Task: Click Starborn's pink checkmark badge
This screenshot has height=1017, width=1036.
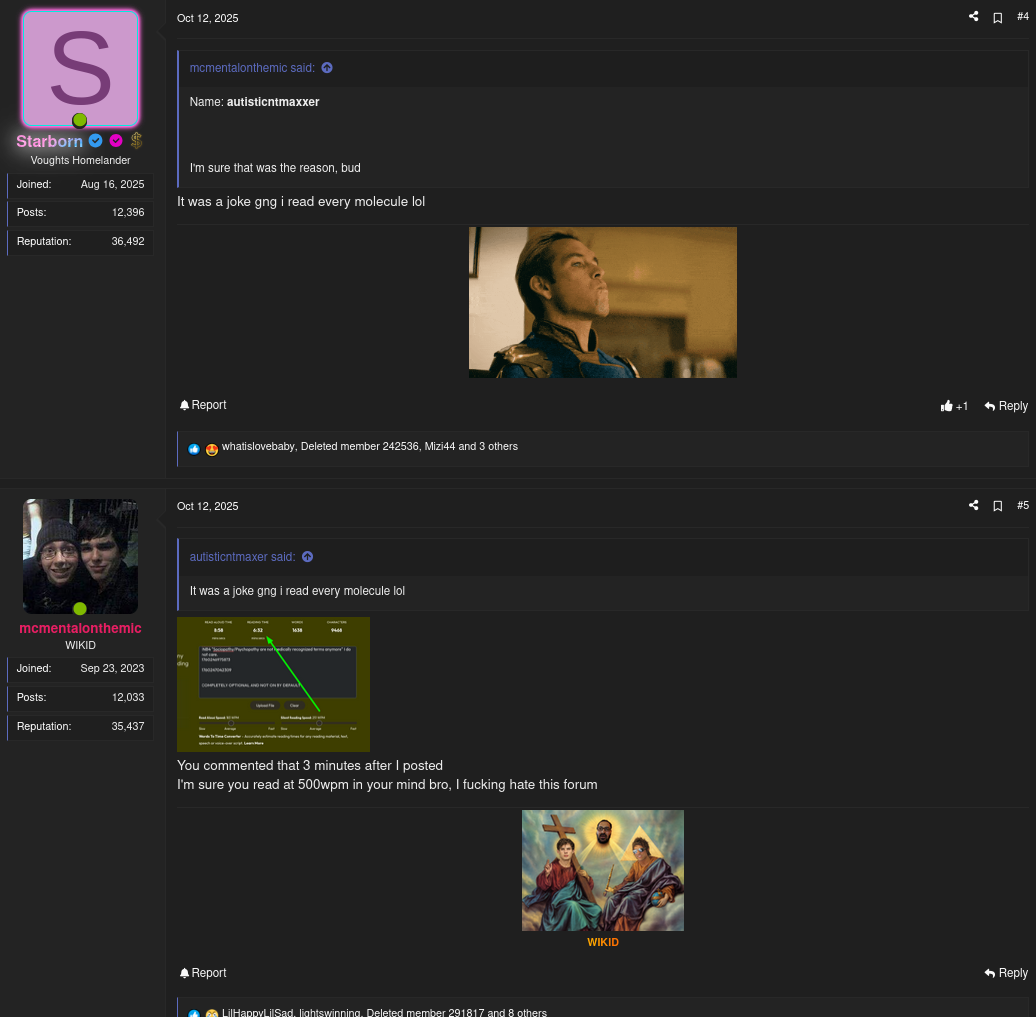Action: point(116,141)
